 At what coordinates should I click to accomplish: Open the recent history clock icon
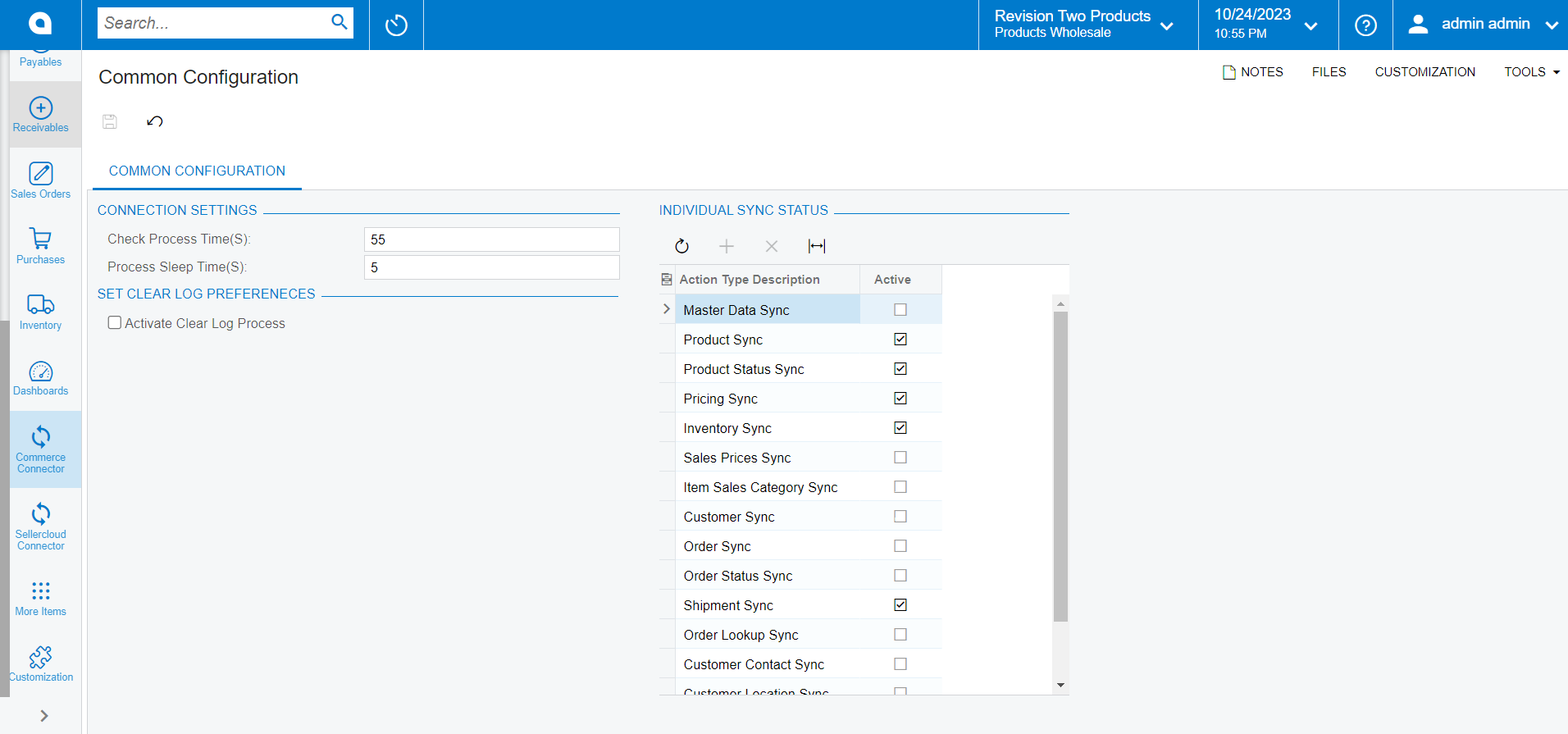point(396,25)
